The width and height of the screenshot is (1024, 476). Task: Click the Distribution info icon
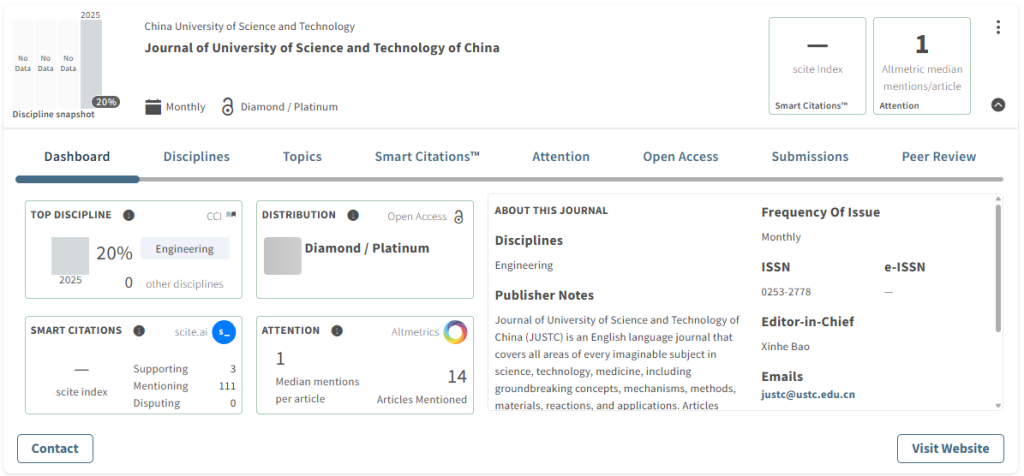click(353, 215)
